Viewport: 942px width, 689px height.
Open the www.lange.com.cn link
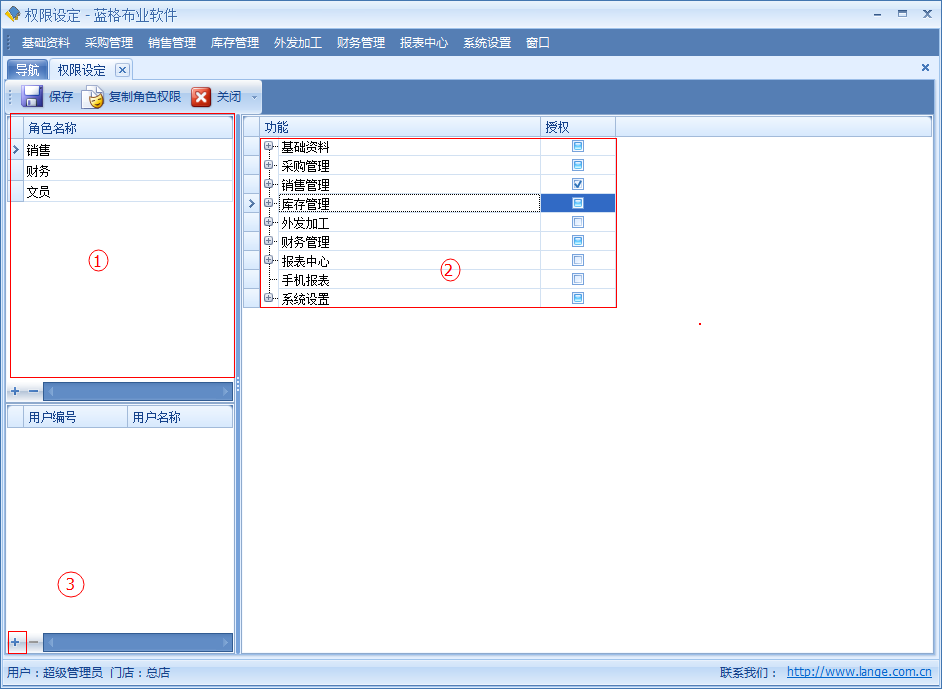859,673
